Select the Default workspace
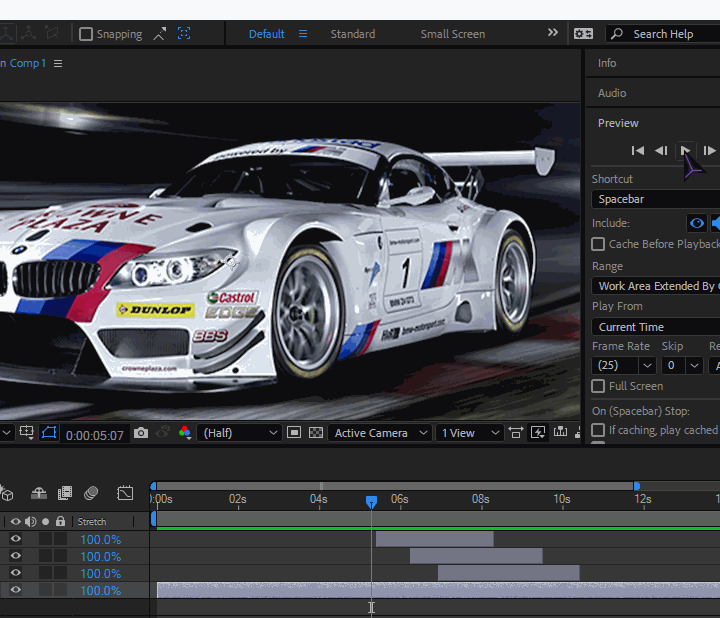This screenshot has height=618, width=720. [x=266, y=34]
